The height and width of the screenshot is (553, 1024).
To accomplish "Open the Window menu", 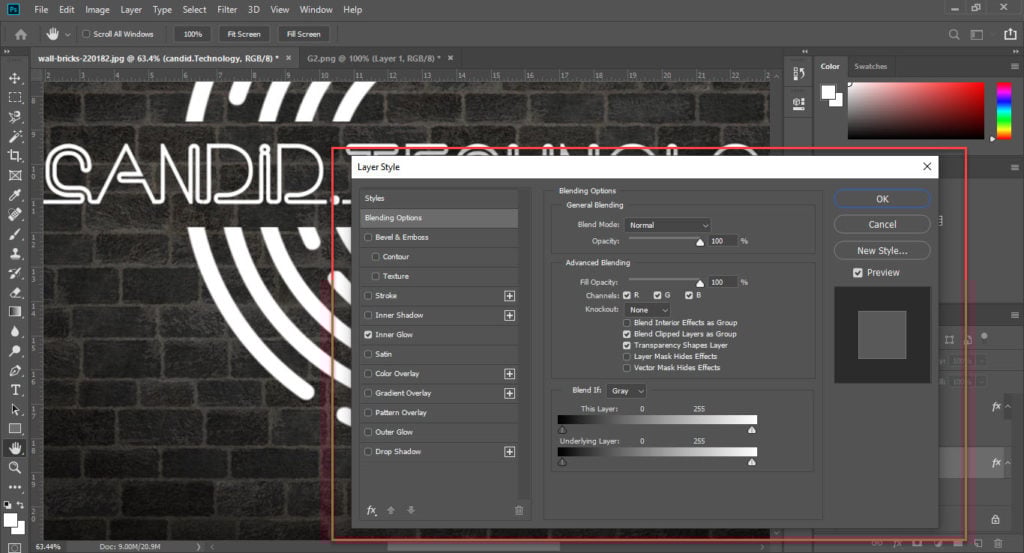I will (x=316, y=10).
